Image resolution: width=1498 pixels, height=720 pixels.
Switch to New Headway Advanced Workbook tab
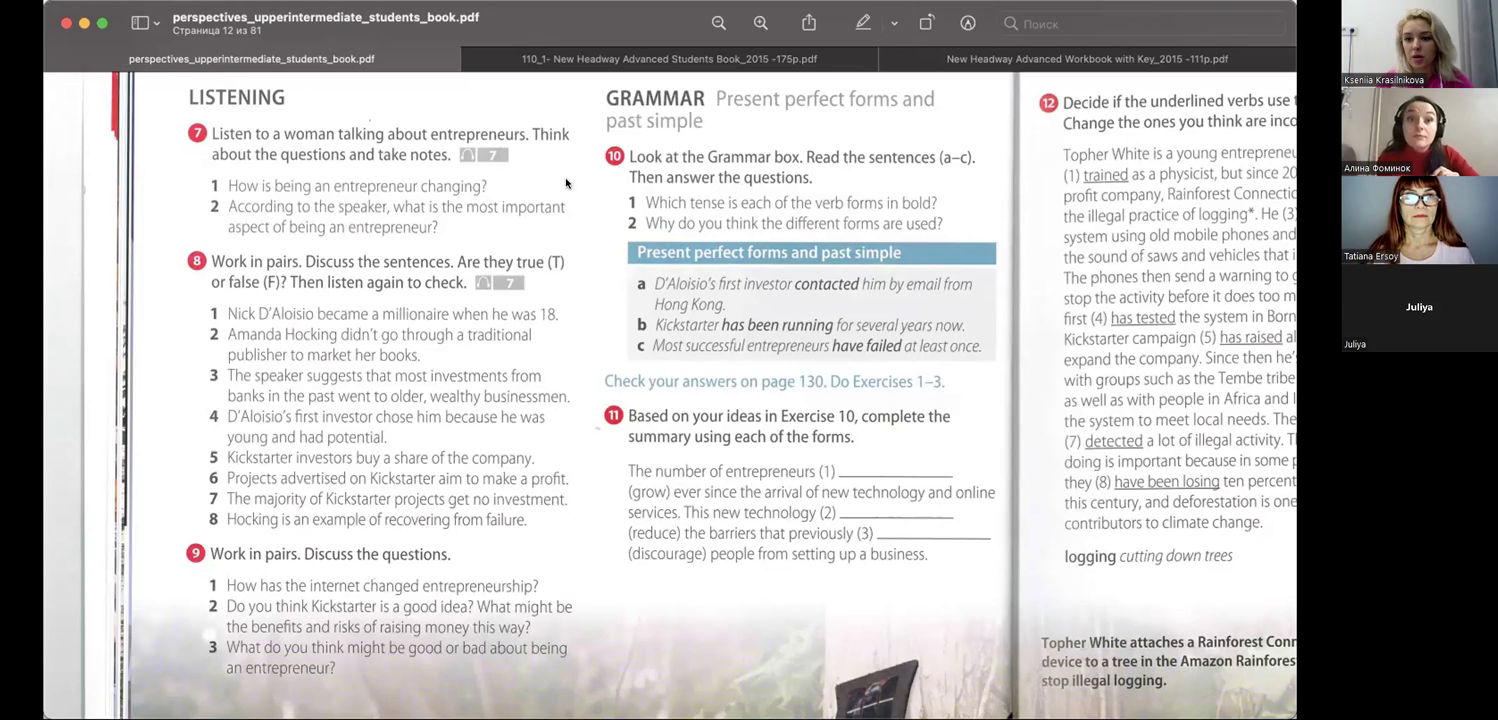pyautogui.click(x=1086, y=59)
